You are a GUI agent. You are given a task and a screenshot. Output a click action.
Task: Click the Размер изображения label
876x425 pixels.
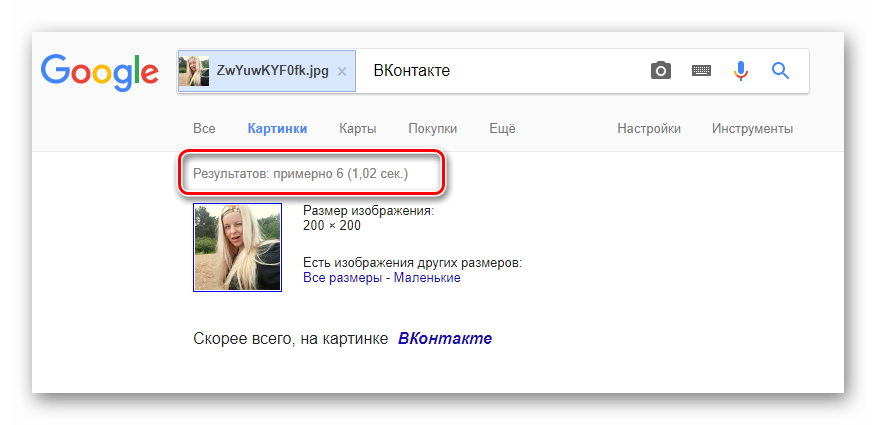tap(368, 211)
